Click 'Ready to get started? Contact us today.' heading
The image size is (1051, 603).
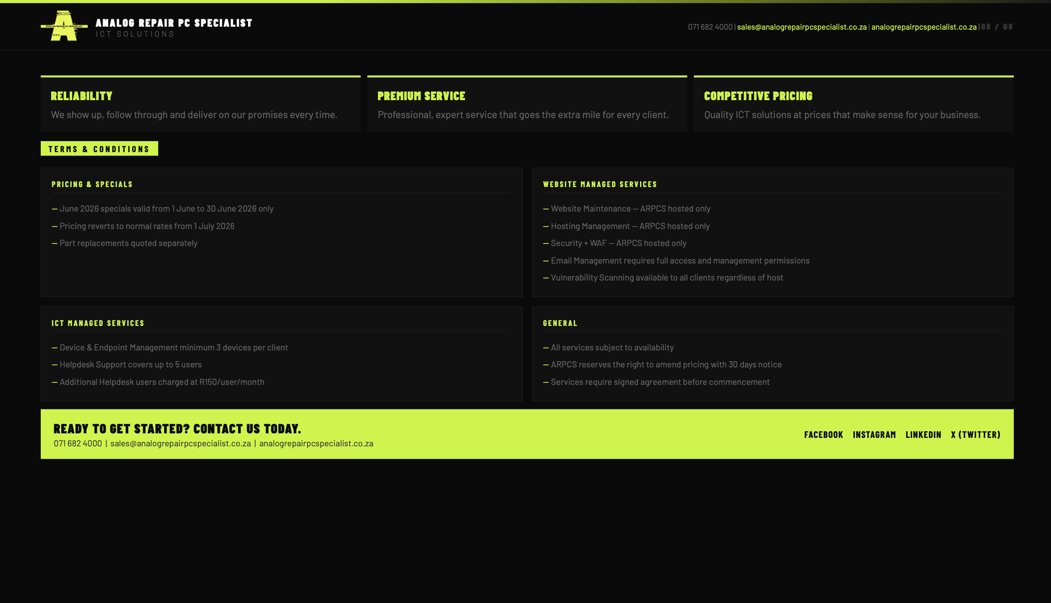(x=177, y=429)
